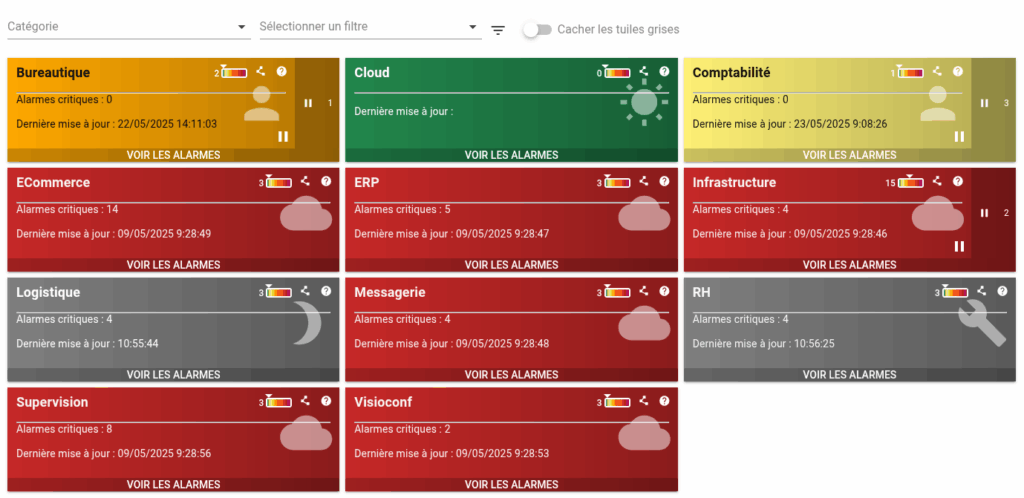1024x498 pixels.
Task: Share the Comptabilité tile
Action: point(937,72)
